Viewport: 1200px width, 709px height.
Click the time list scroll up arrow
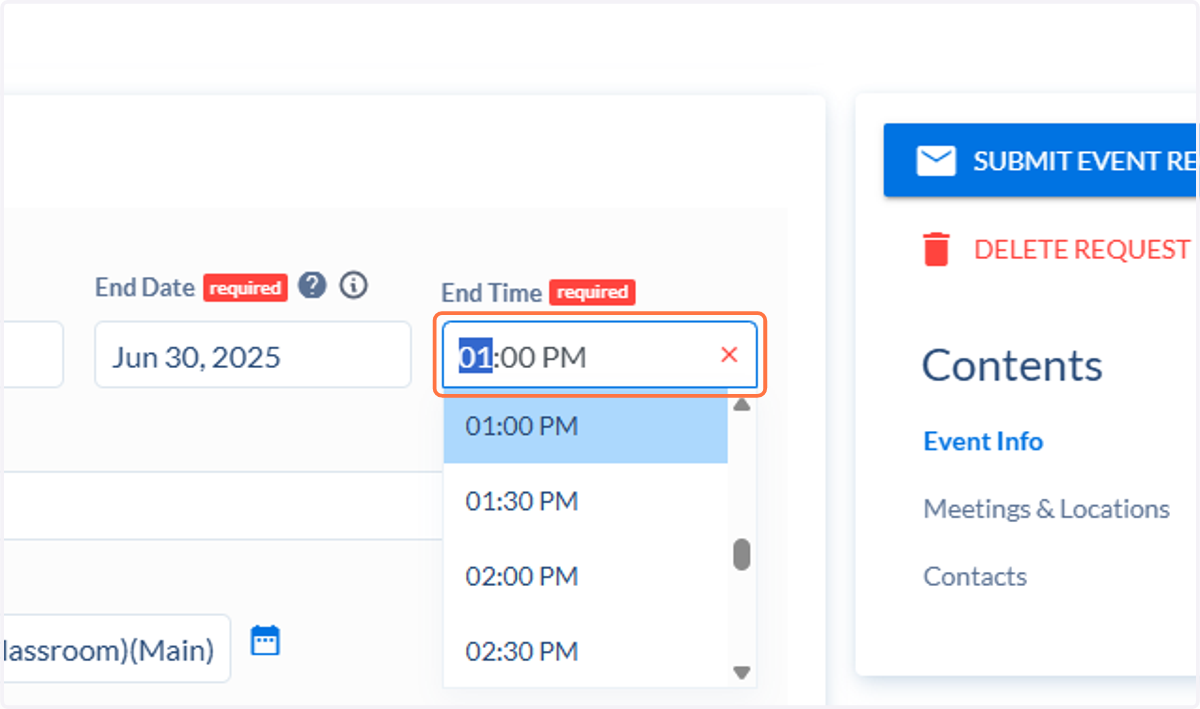pyautogui.click(x=741, y=405)
